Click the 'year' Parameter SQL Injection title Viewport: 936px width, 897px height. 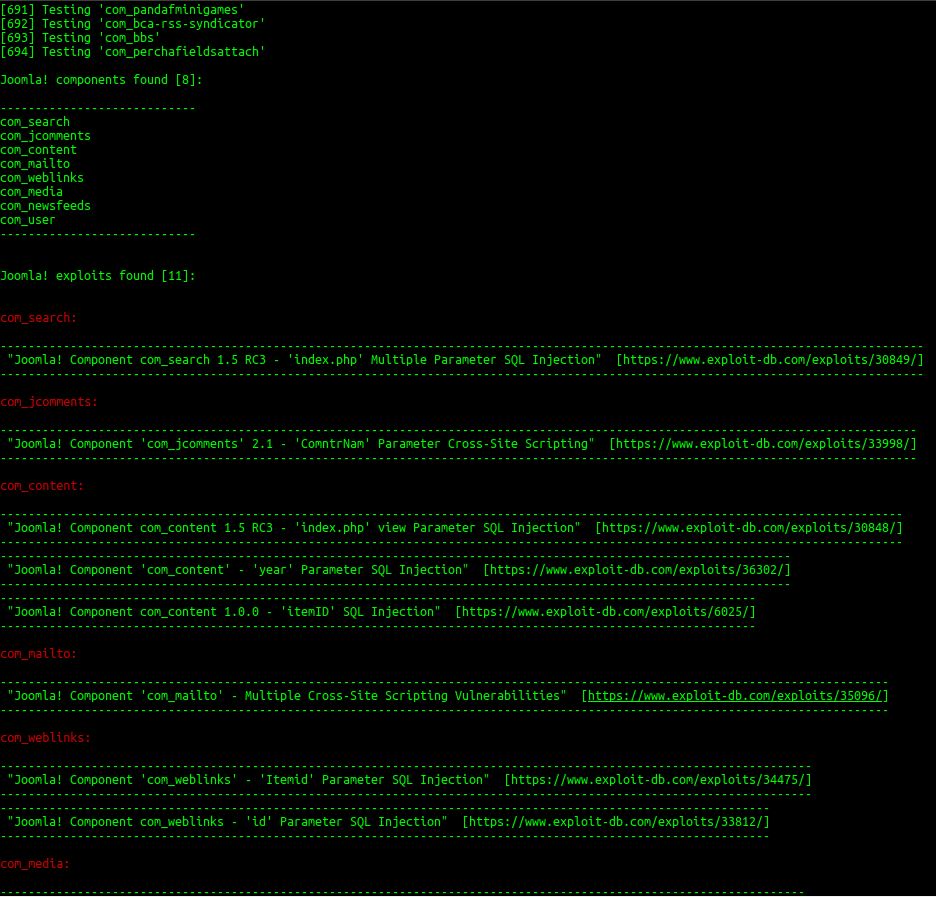click(x=238, y=570)
